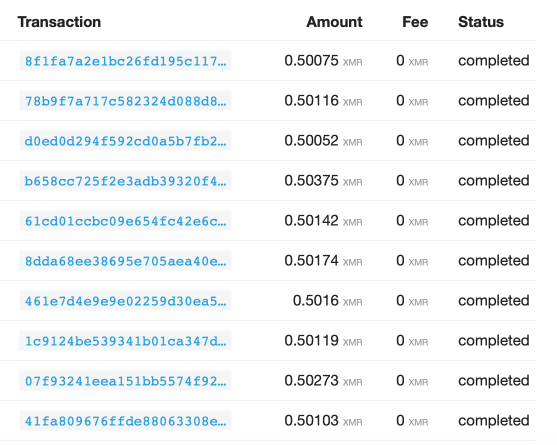This screenshot has width=557, height=445.
Task: Open transaction b658cc725f2e3adb39320f4 link
Action: [x=125, y=181]
